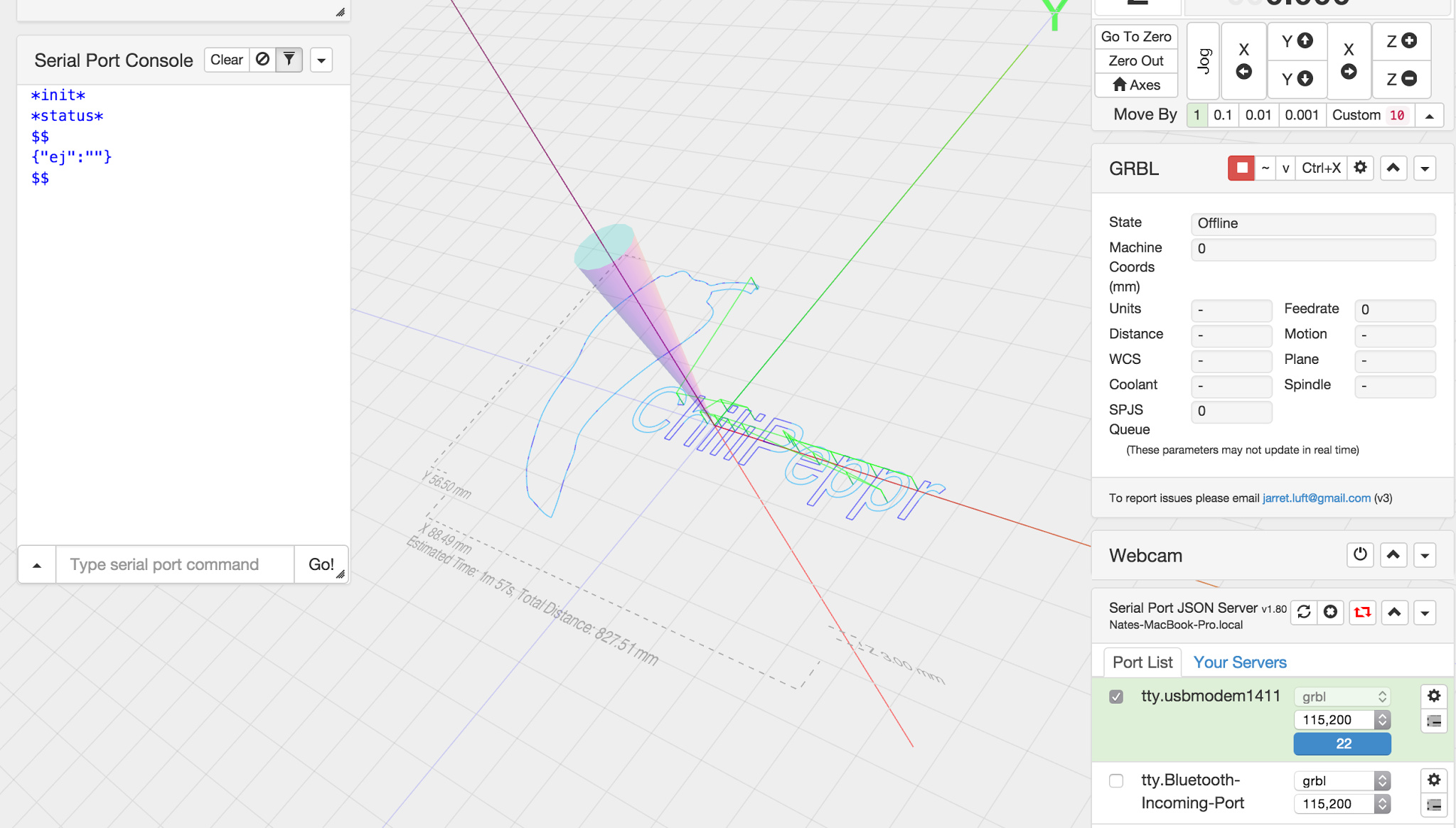1456x828 pixels.
Task: Click the jarret.luft@gmail.com email link
Action: tap(1316, 498)
